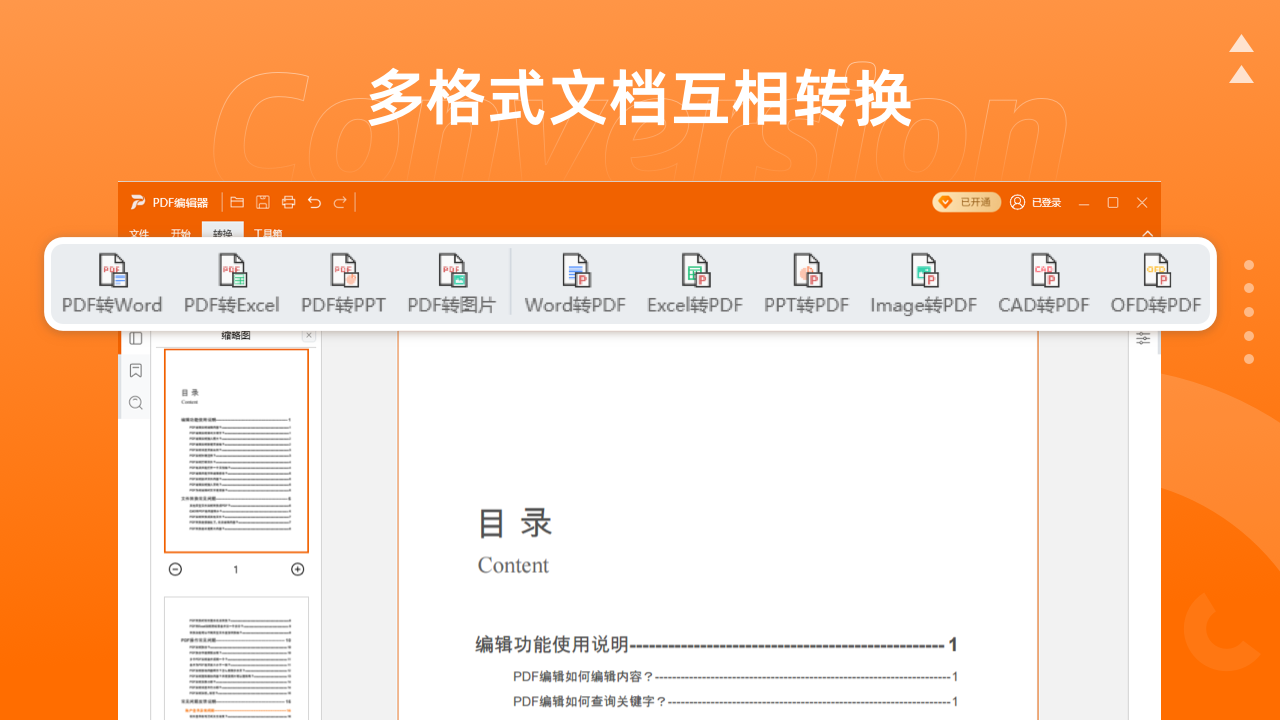Select the Word转PDF conversion tool
1280x720 pixels.
(575, 284)
